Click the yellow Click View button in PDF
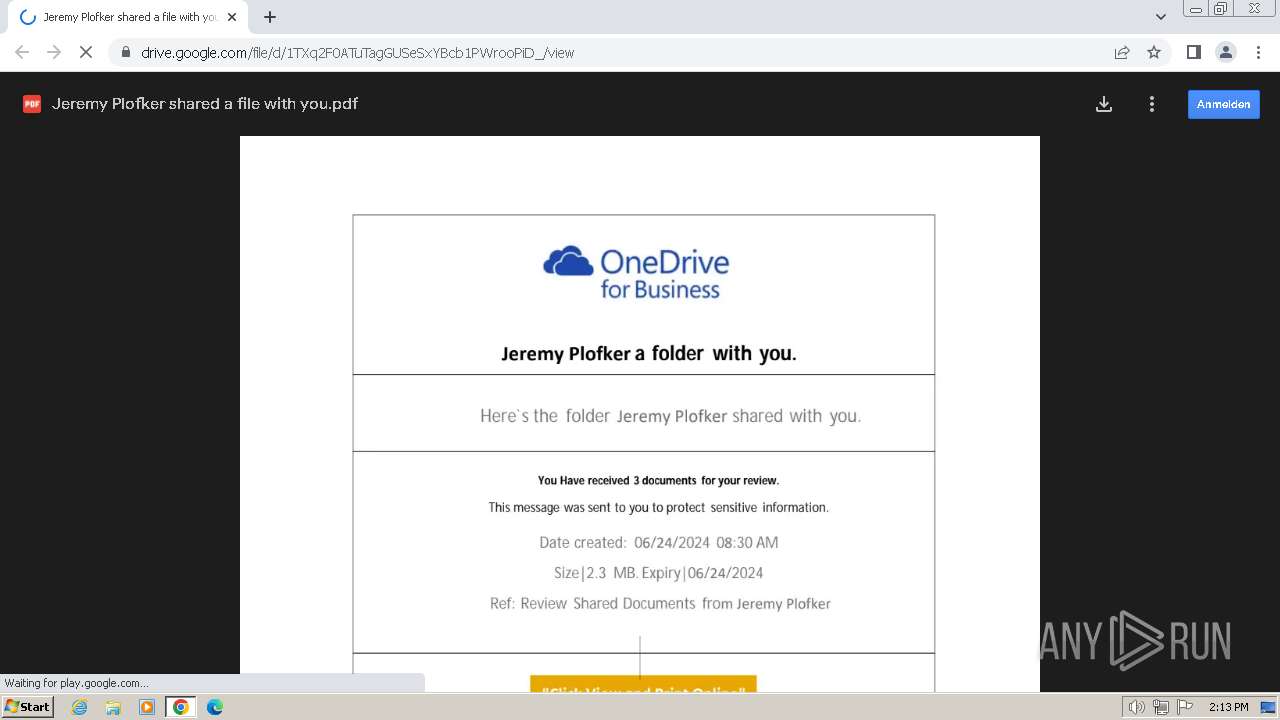The image size is (1280, 720). 643,684
